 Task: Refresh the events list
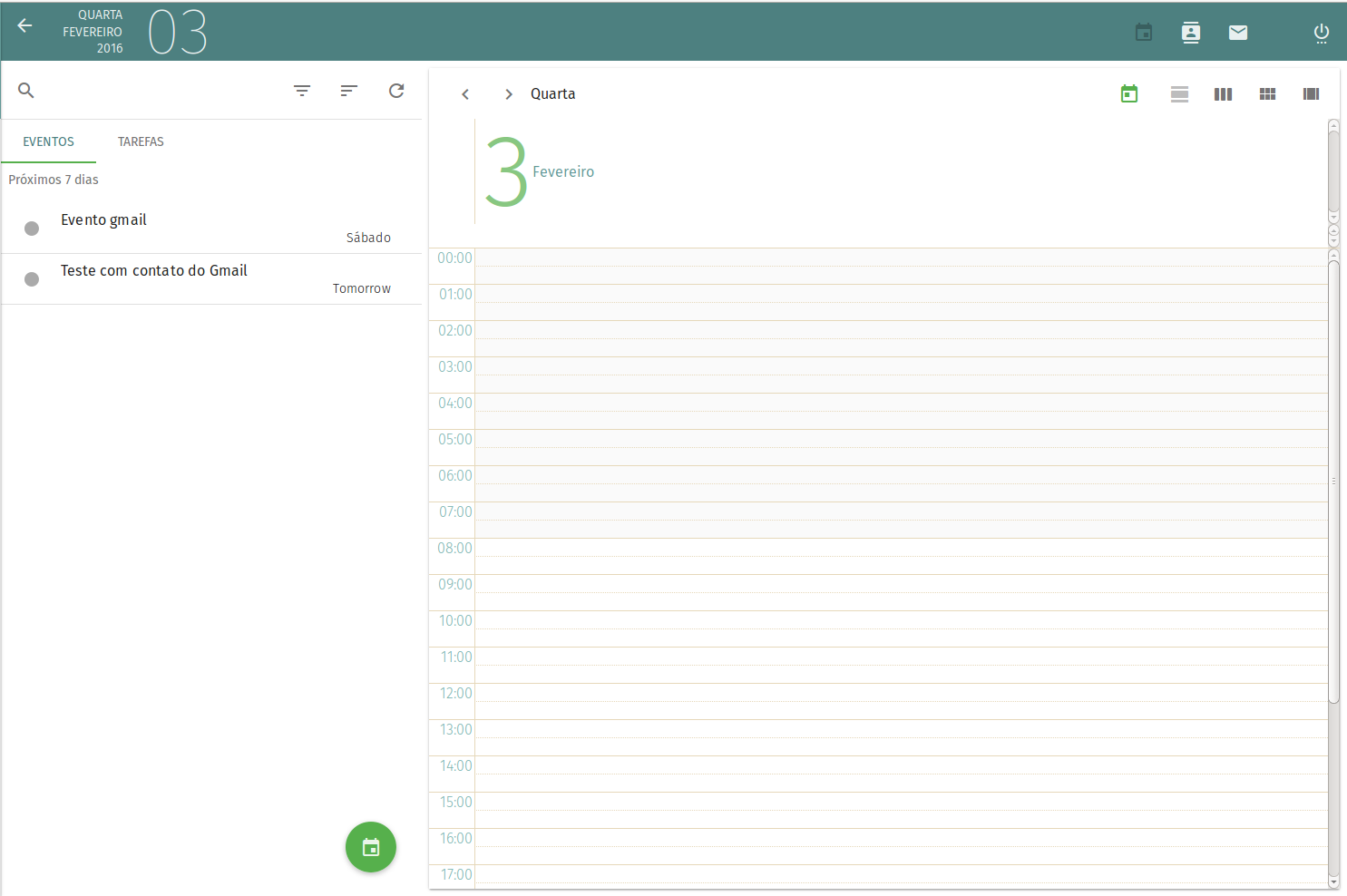[396, 91]
